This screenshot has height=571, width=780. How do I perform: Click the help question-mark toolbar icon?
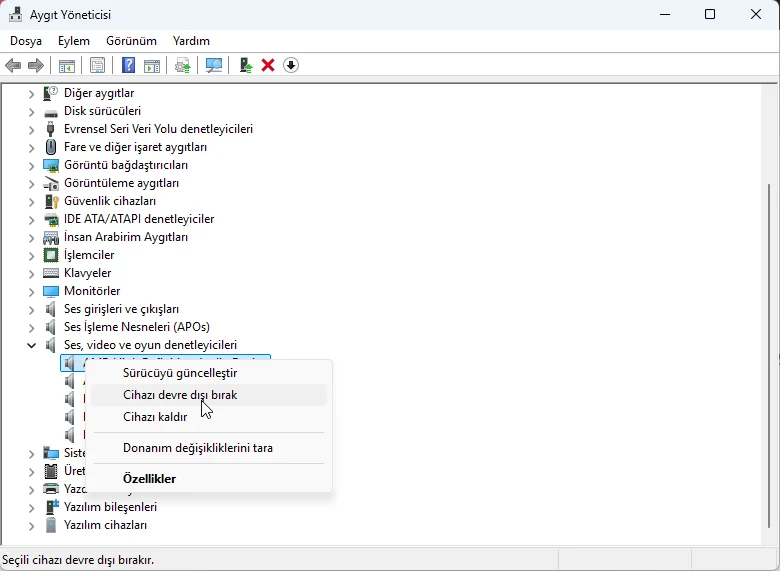pos(128,65)
